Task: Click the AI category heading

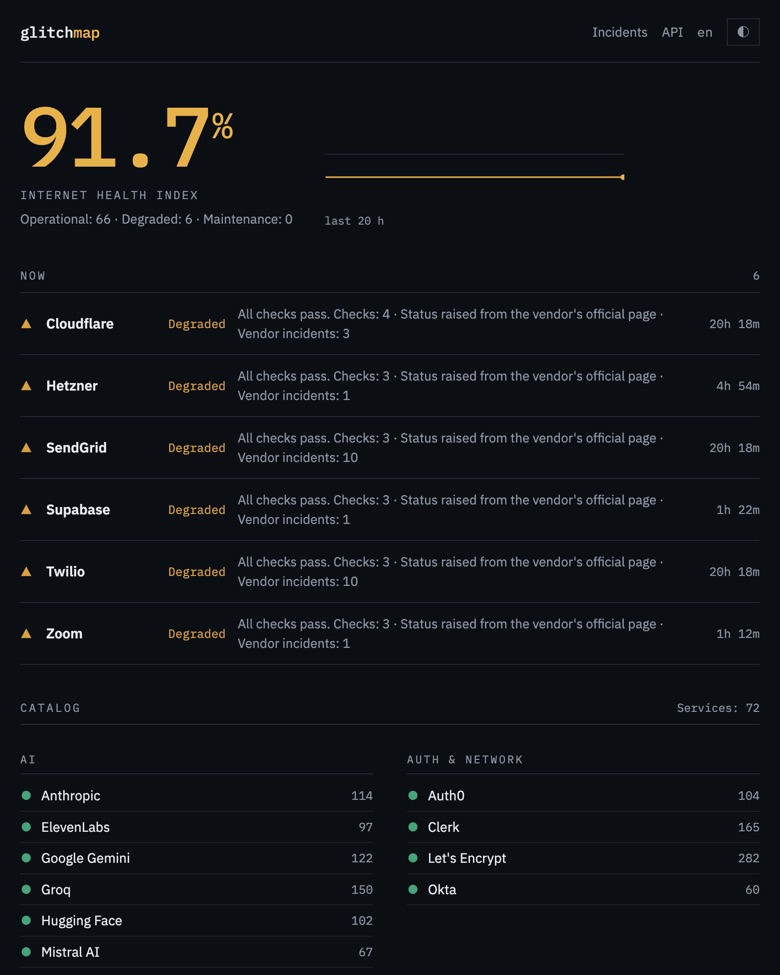Action: click(27, 759)
